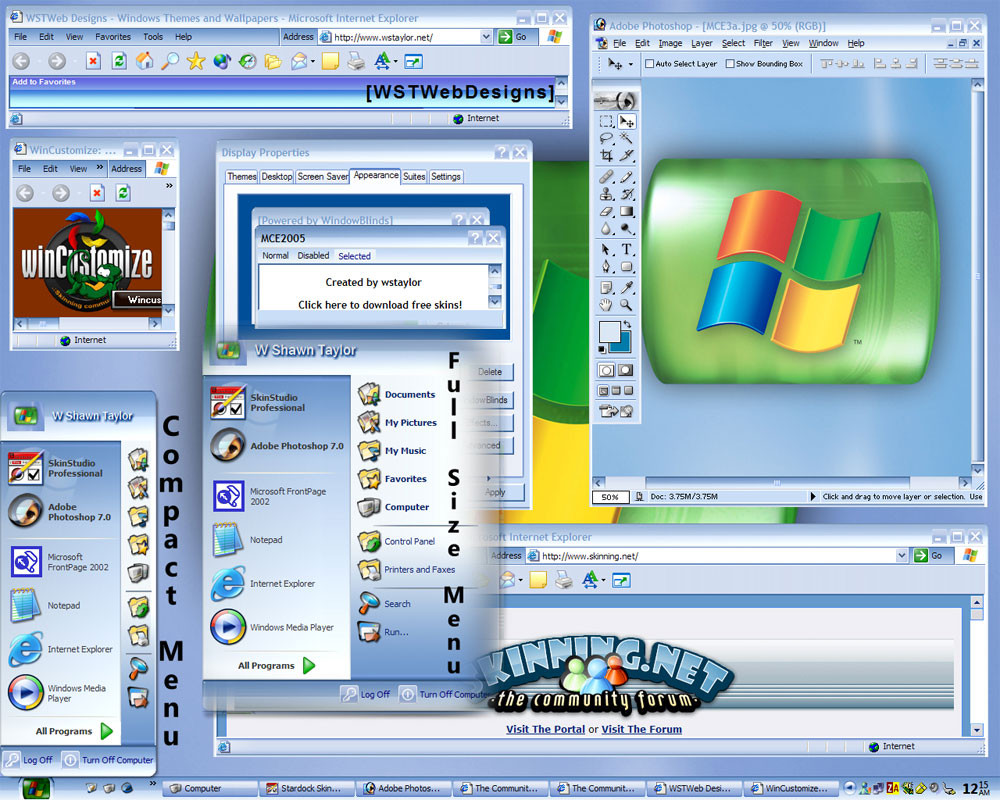Open Photoshop's foreground color swatch
1000x800 pixels.
click(609, 331)
